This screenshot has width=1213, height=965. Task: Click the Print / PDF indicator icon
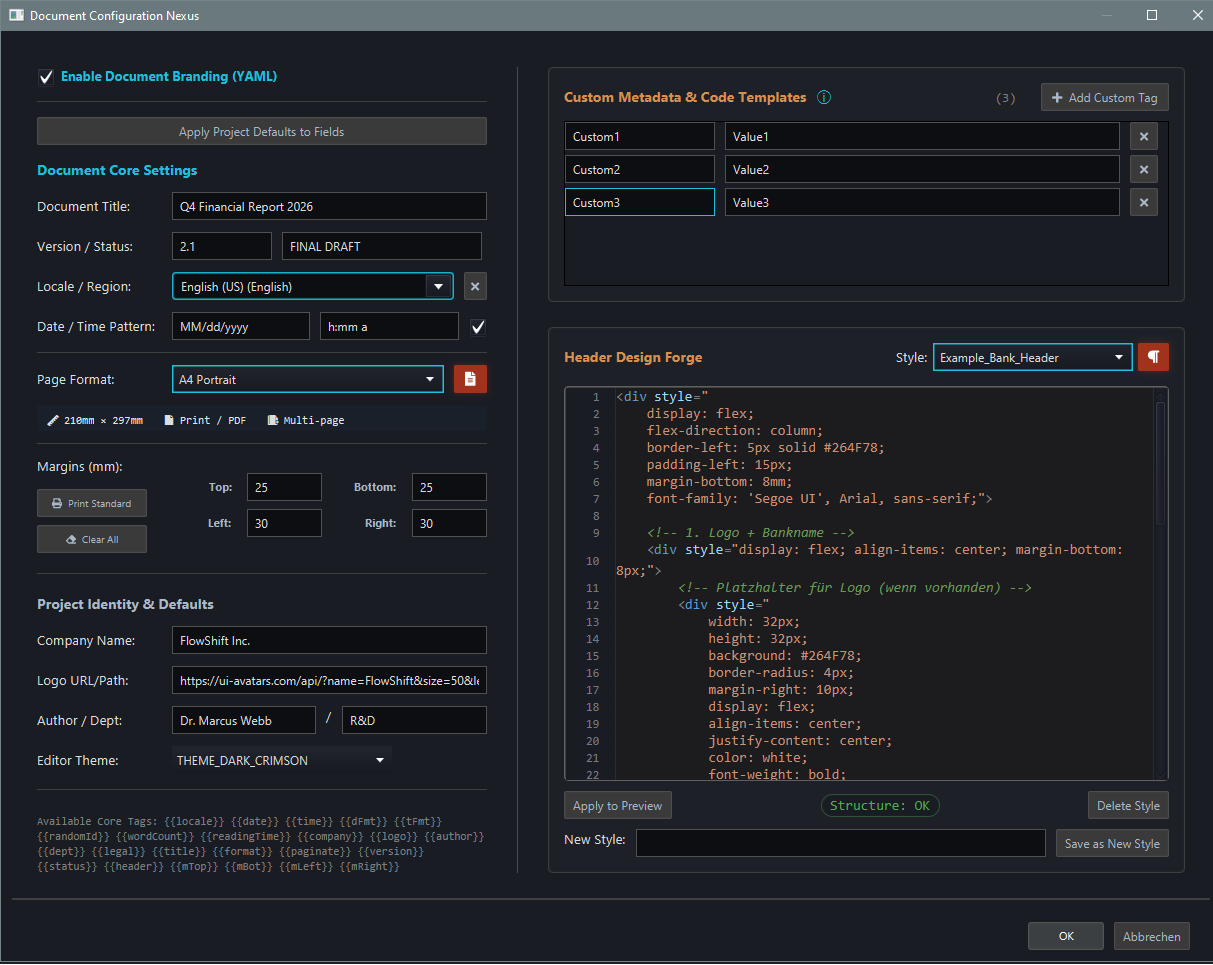169,421
